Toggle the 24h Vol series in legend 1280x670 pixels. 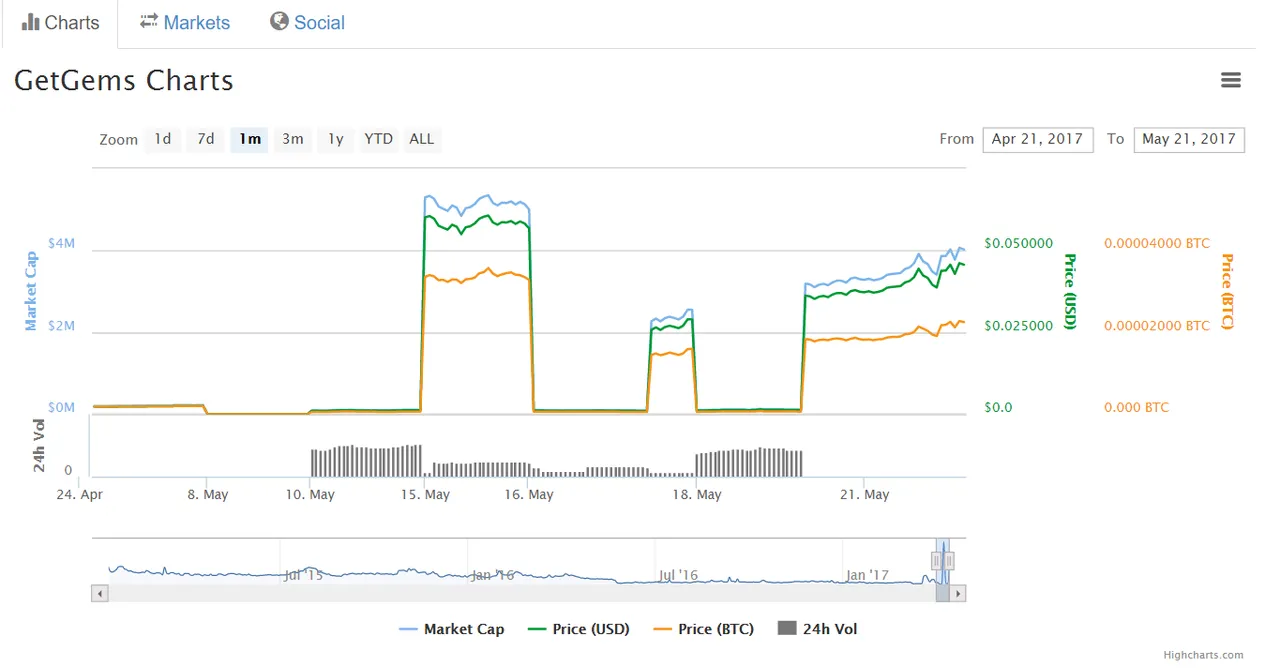pos(817,629)
